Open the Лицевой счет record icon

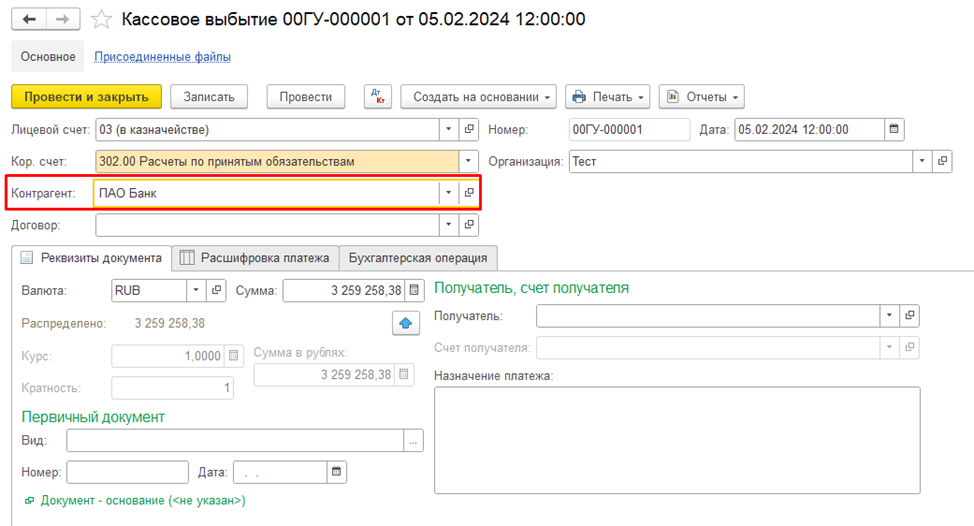pyautogui.click(x=469, y=129)
